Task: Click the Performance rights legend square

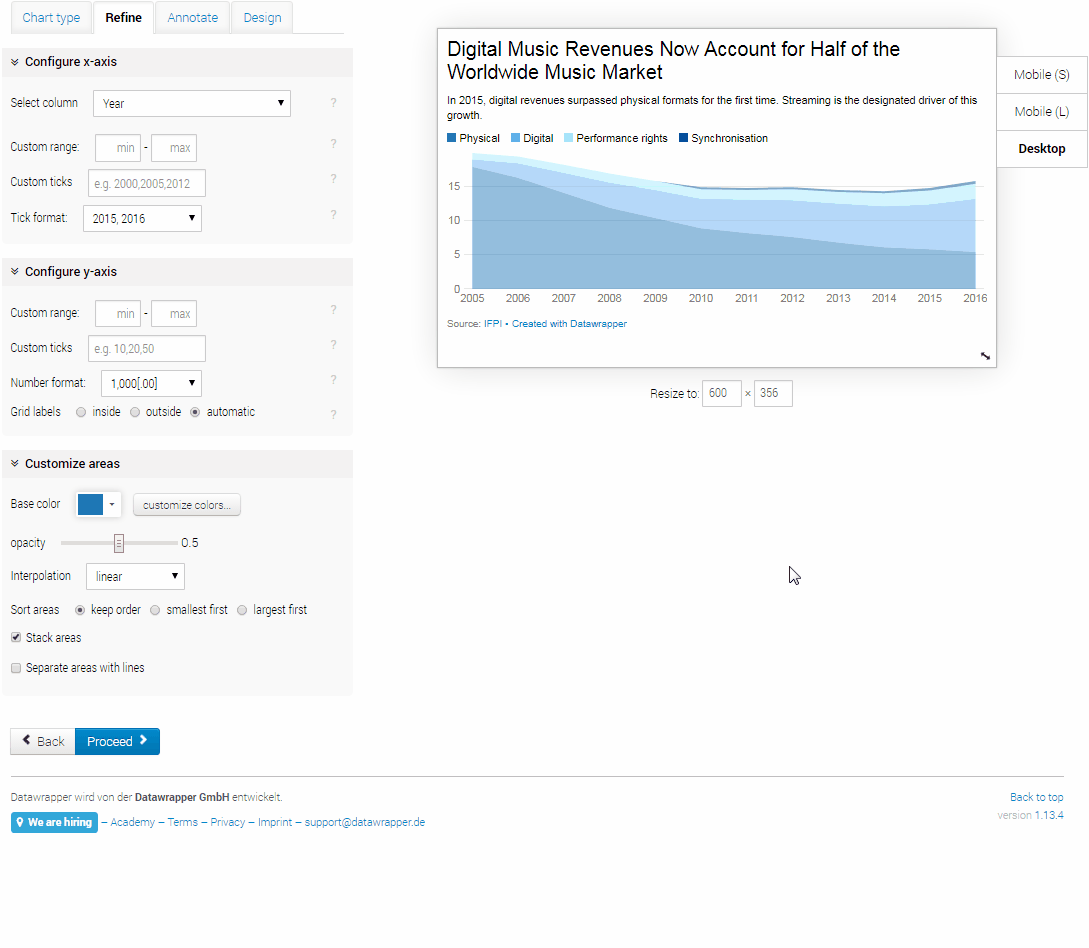Action: (569, 138)
